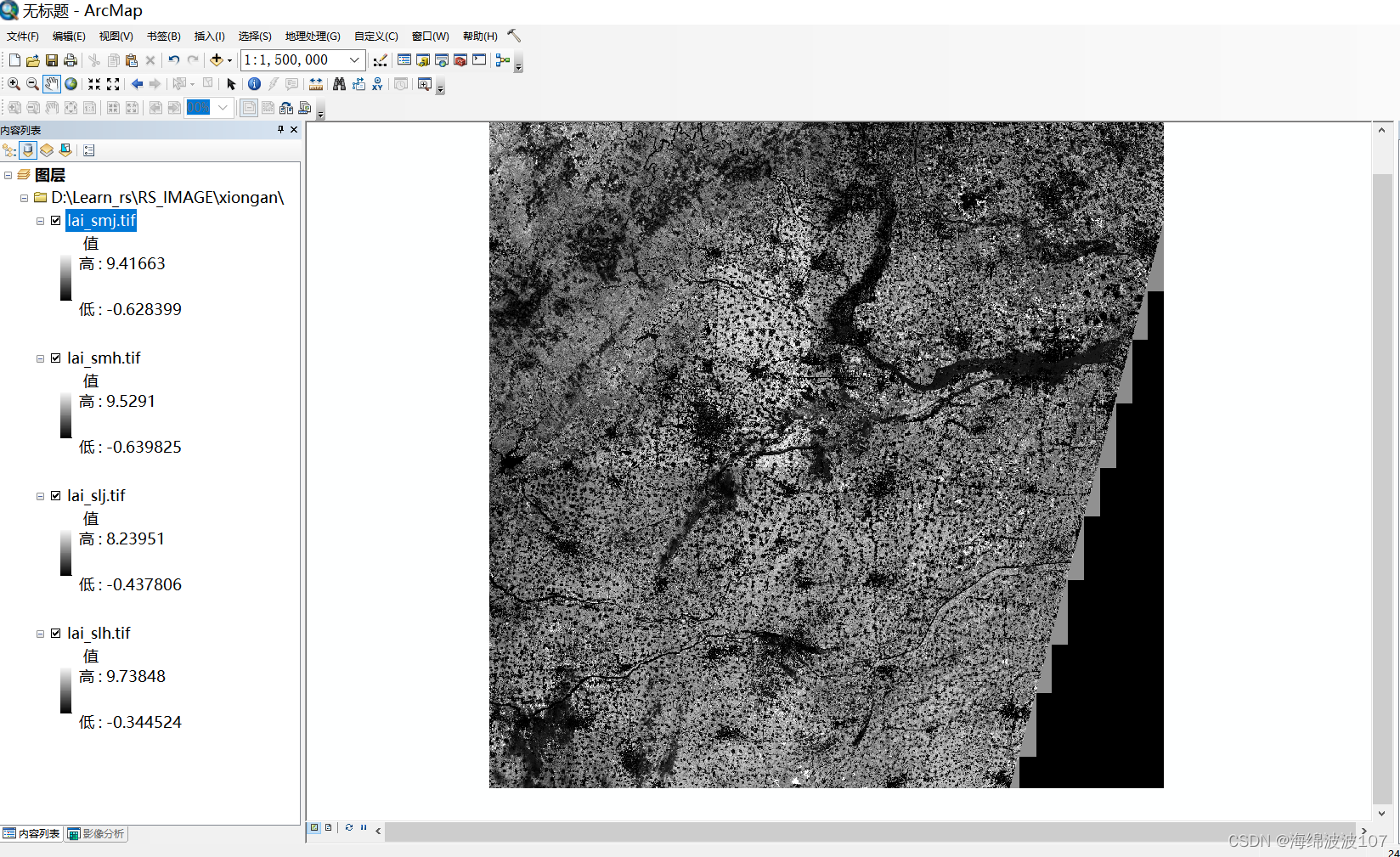Switch to List By Drawing Order
The width and height of the screenshot is (1400, 857).
coord(9,150)
